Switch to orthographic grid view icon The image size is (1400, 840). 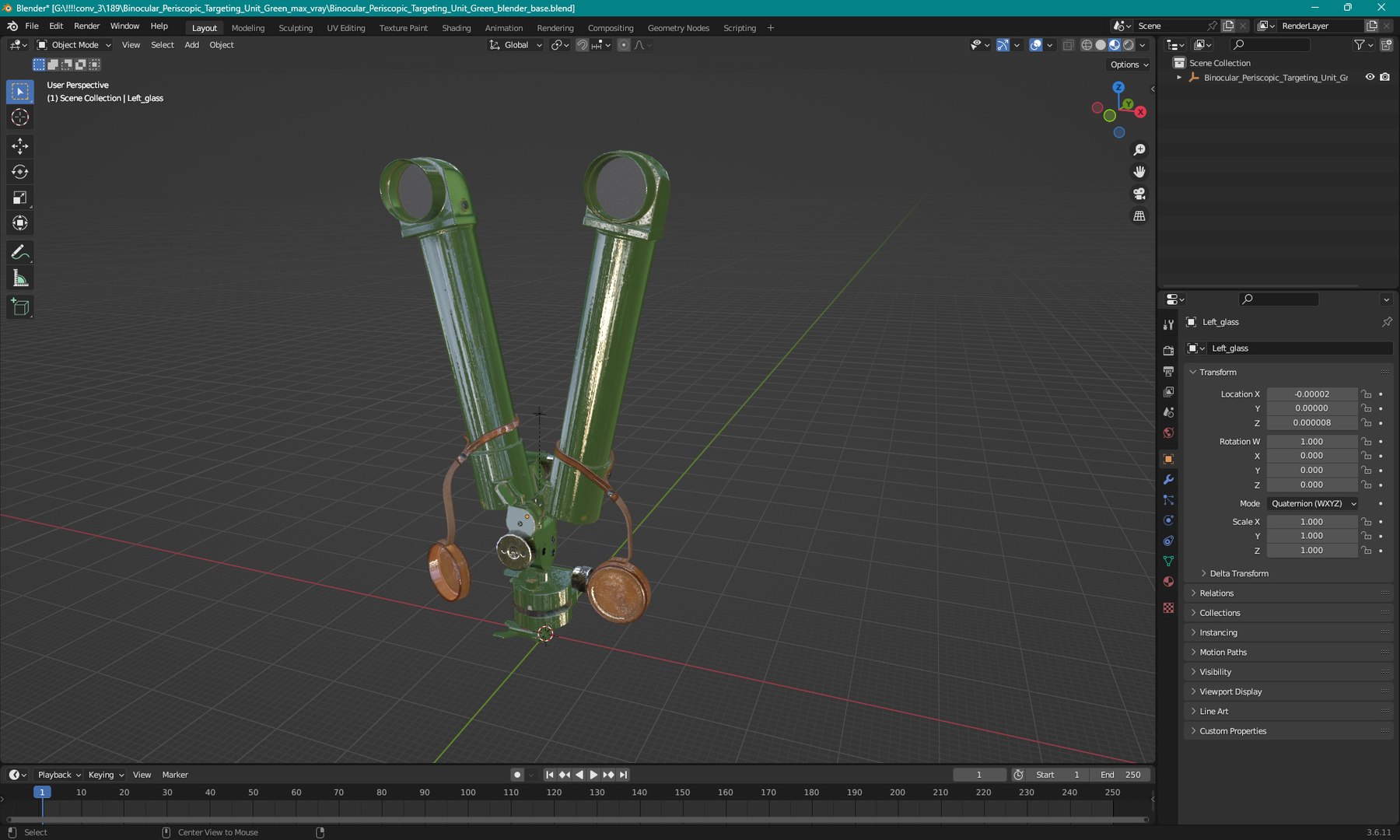[1139, 215]
